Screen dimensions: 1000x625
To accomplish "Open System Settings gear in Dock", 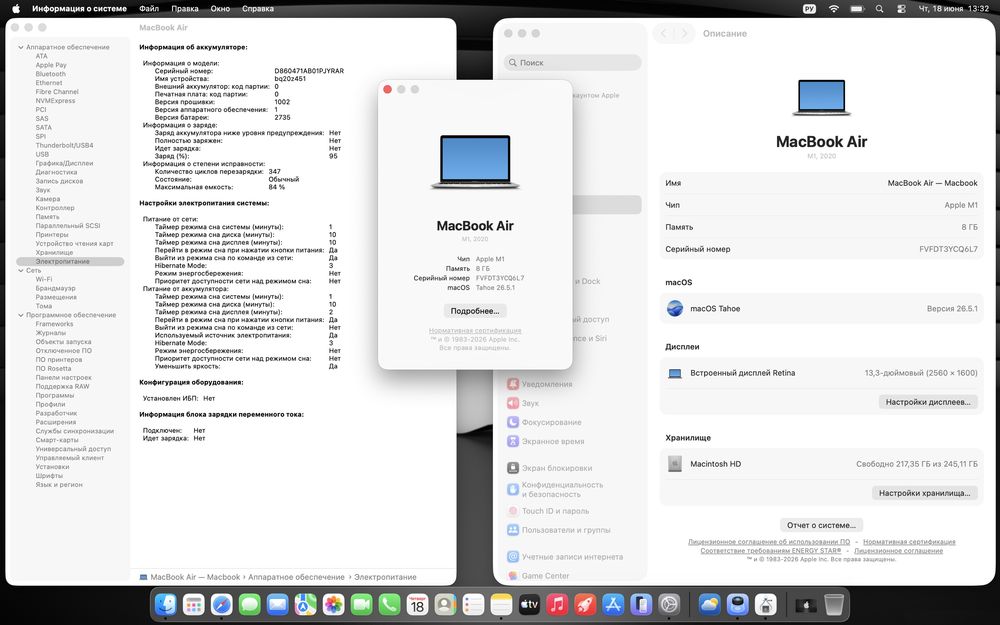I will click(x=669, y=604).
